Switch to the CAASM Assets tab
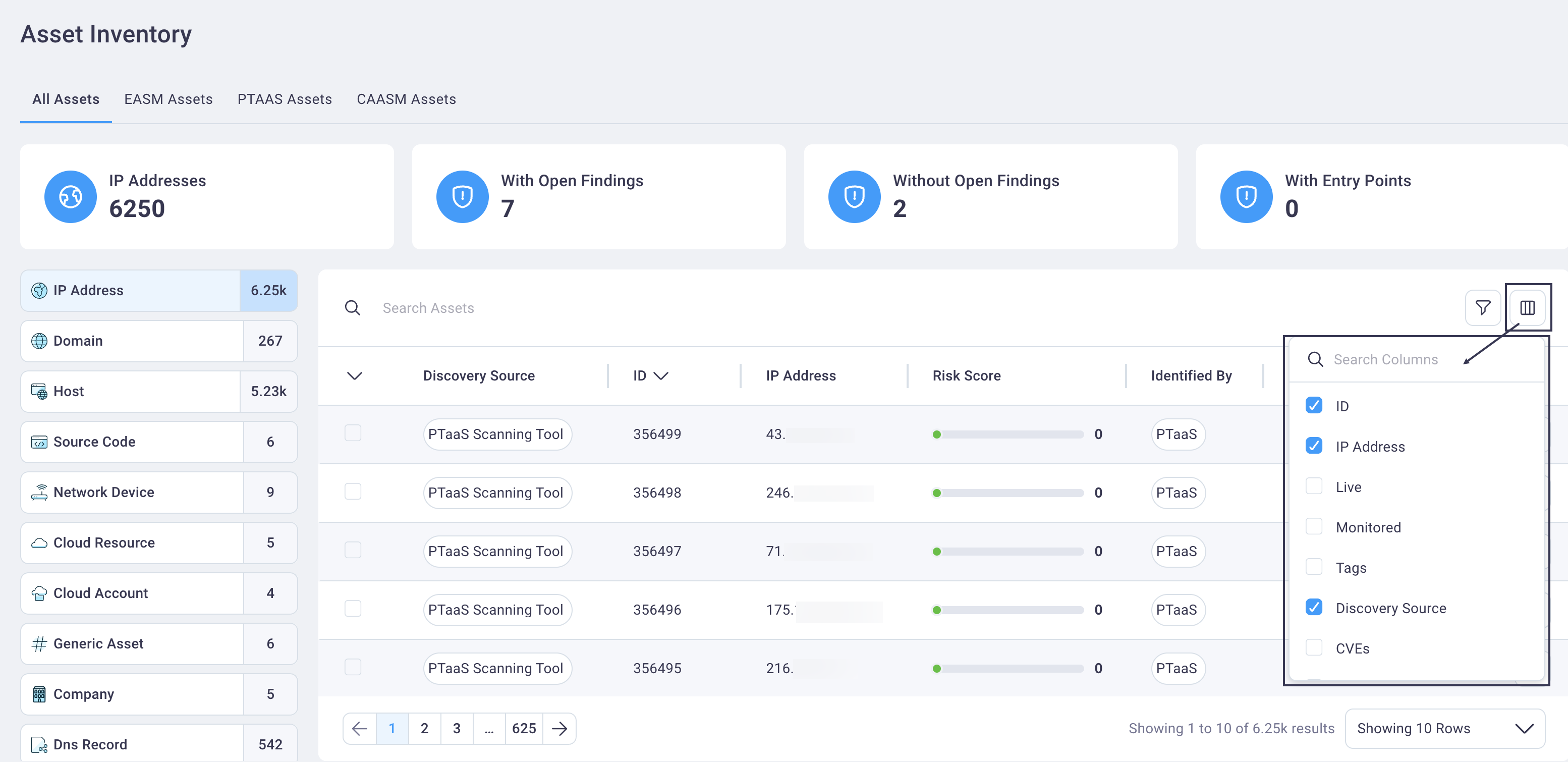1568x762 pixels. pyautogui.click(x=407, y=99)
